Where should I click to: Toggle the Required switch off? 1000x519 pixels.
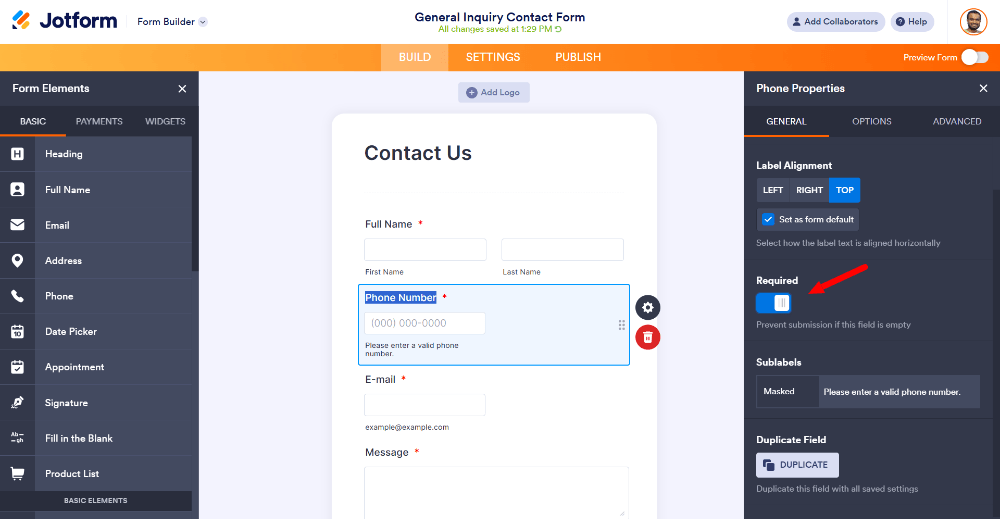774,303
